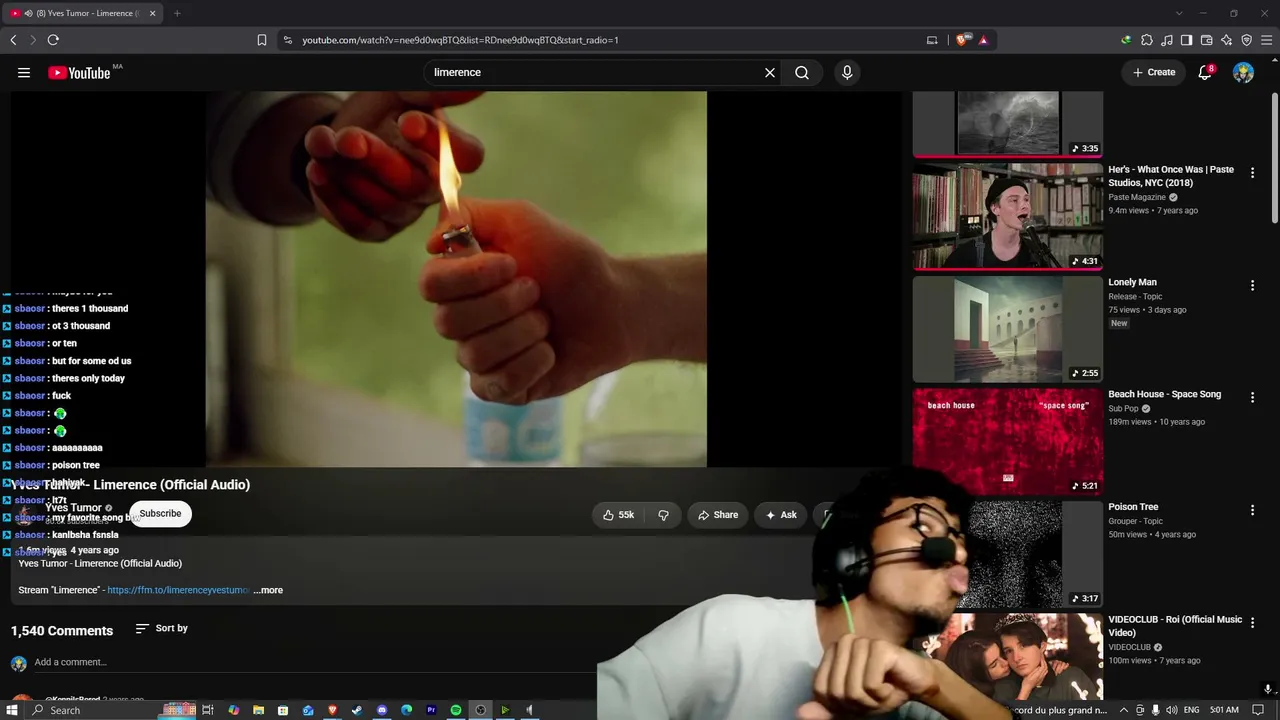Open Brave VPN shield icon
The height and width of the screenshot is (720, 1280).
(1246, 40)
